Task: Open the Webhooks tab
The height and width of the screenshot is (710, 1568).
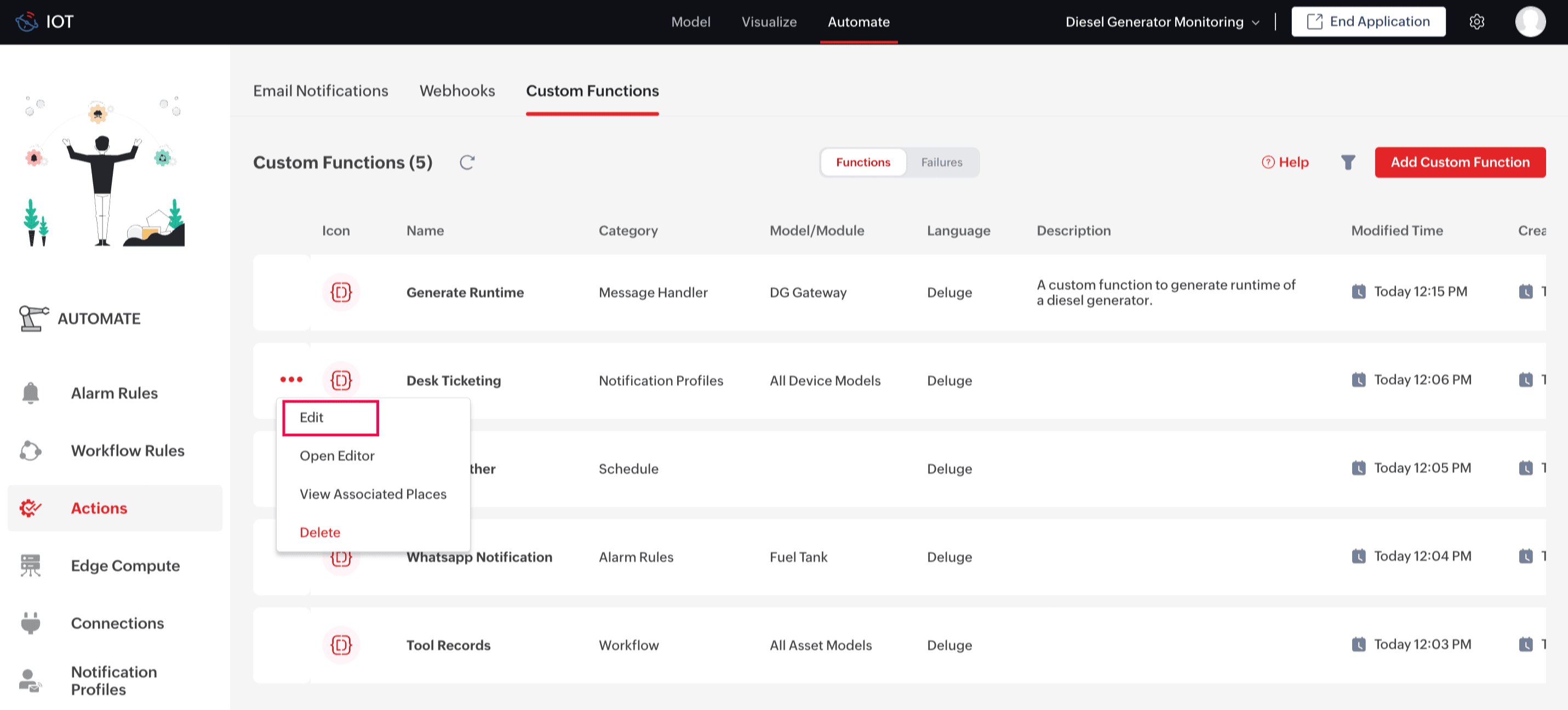Action: (456, 91)
